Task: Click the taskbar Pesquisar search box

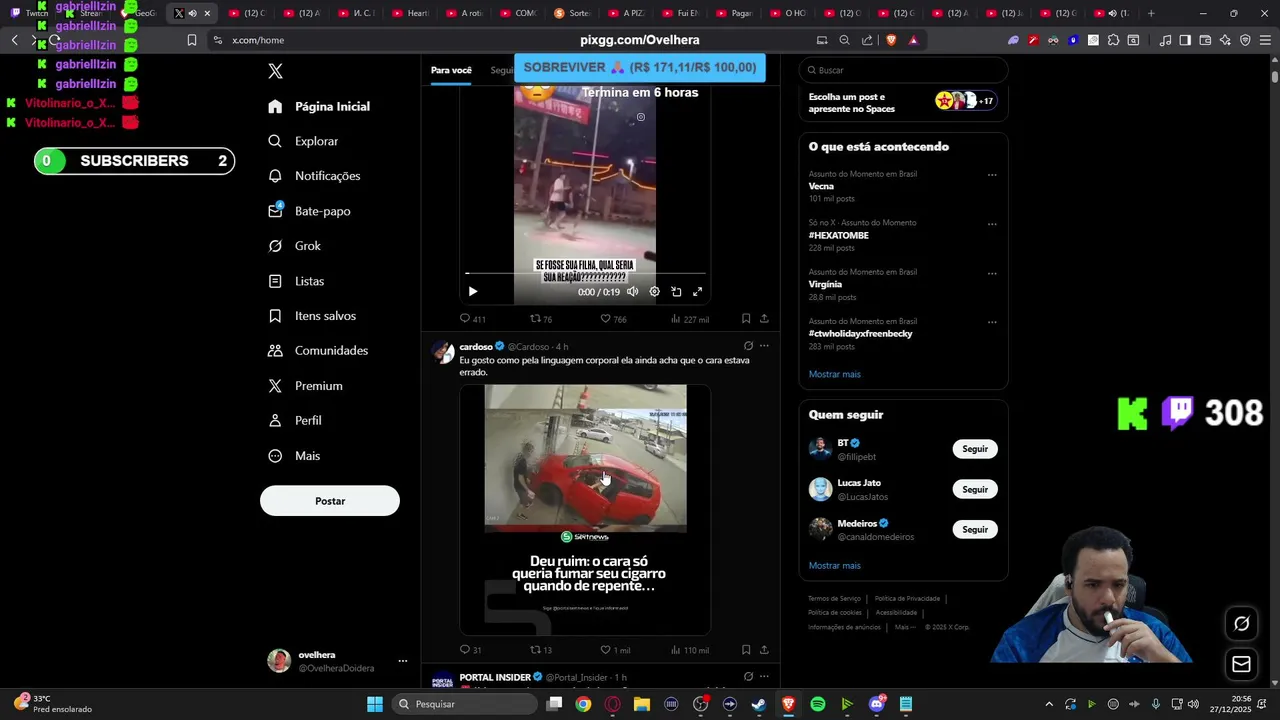Action: coord(464,704)
